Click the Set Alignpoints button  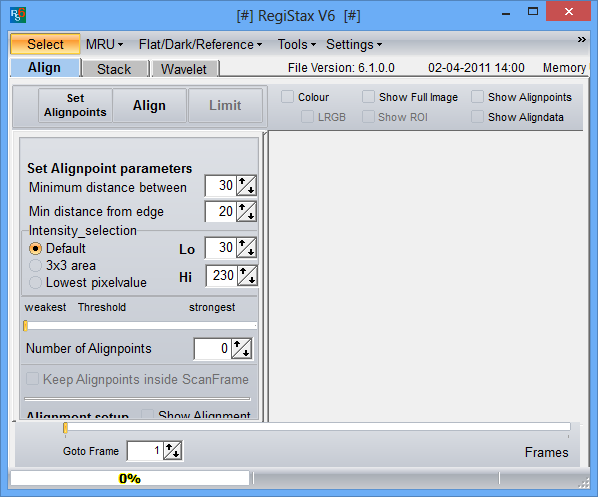tap(75, 105)
